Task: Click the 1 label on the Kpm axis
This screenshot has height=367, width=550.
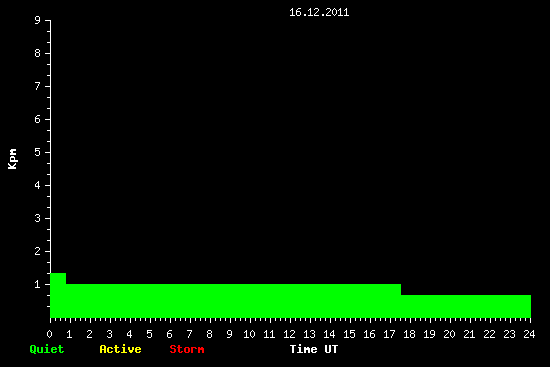Action: pos(38,284)
